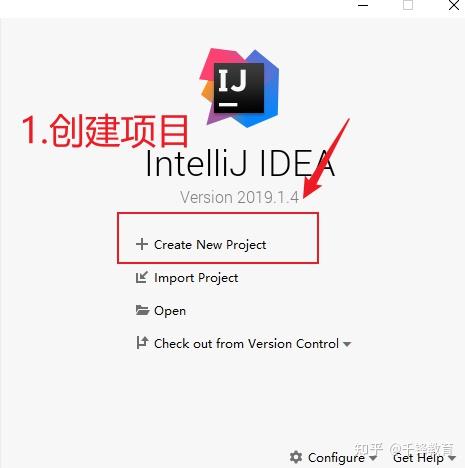Expand the Configure dropdown arrow

tap(373, 458)
